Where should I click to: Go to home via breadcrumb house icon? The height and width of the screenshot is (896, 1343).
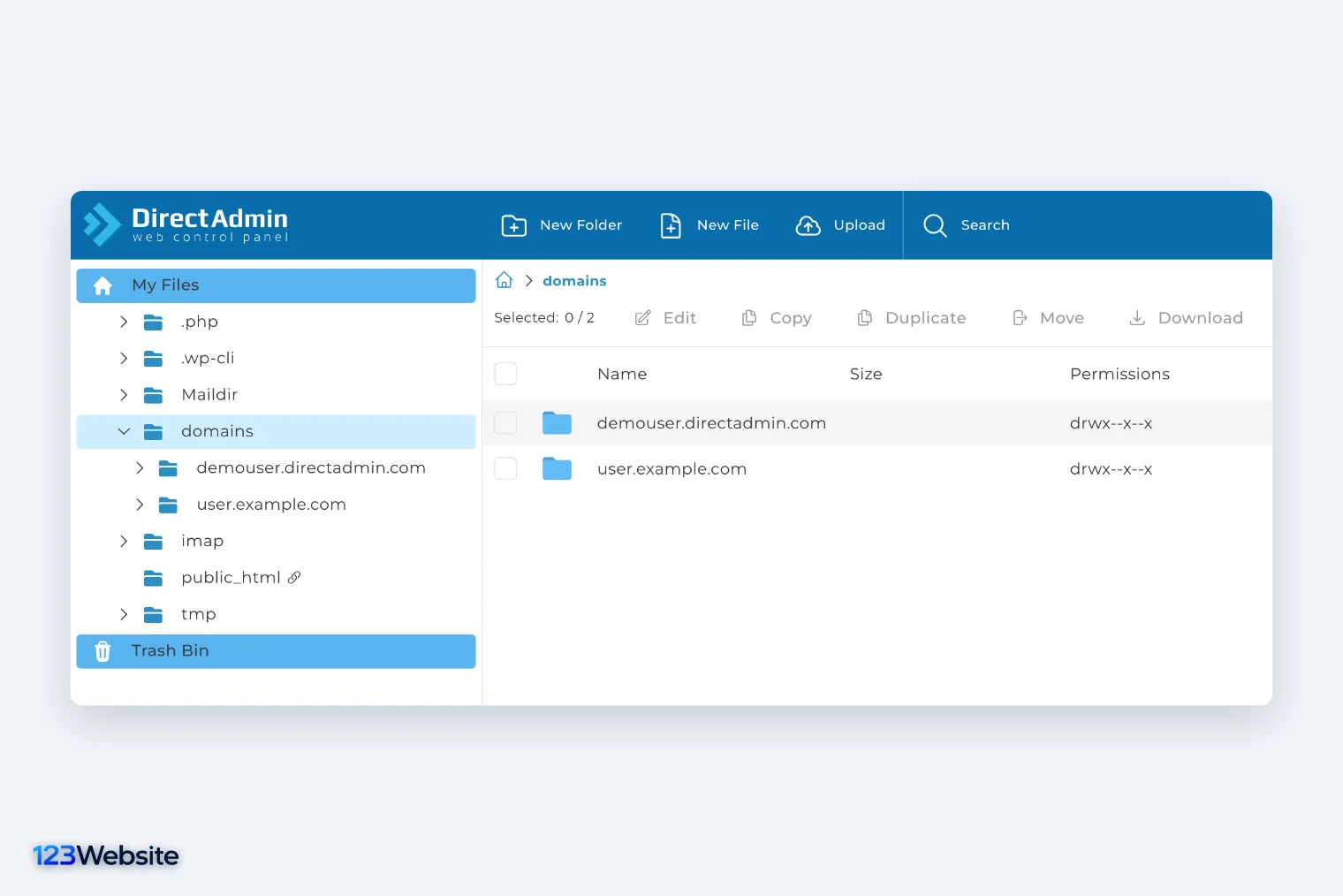coord(505,280)
